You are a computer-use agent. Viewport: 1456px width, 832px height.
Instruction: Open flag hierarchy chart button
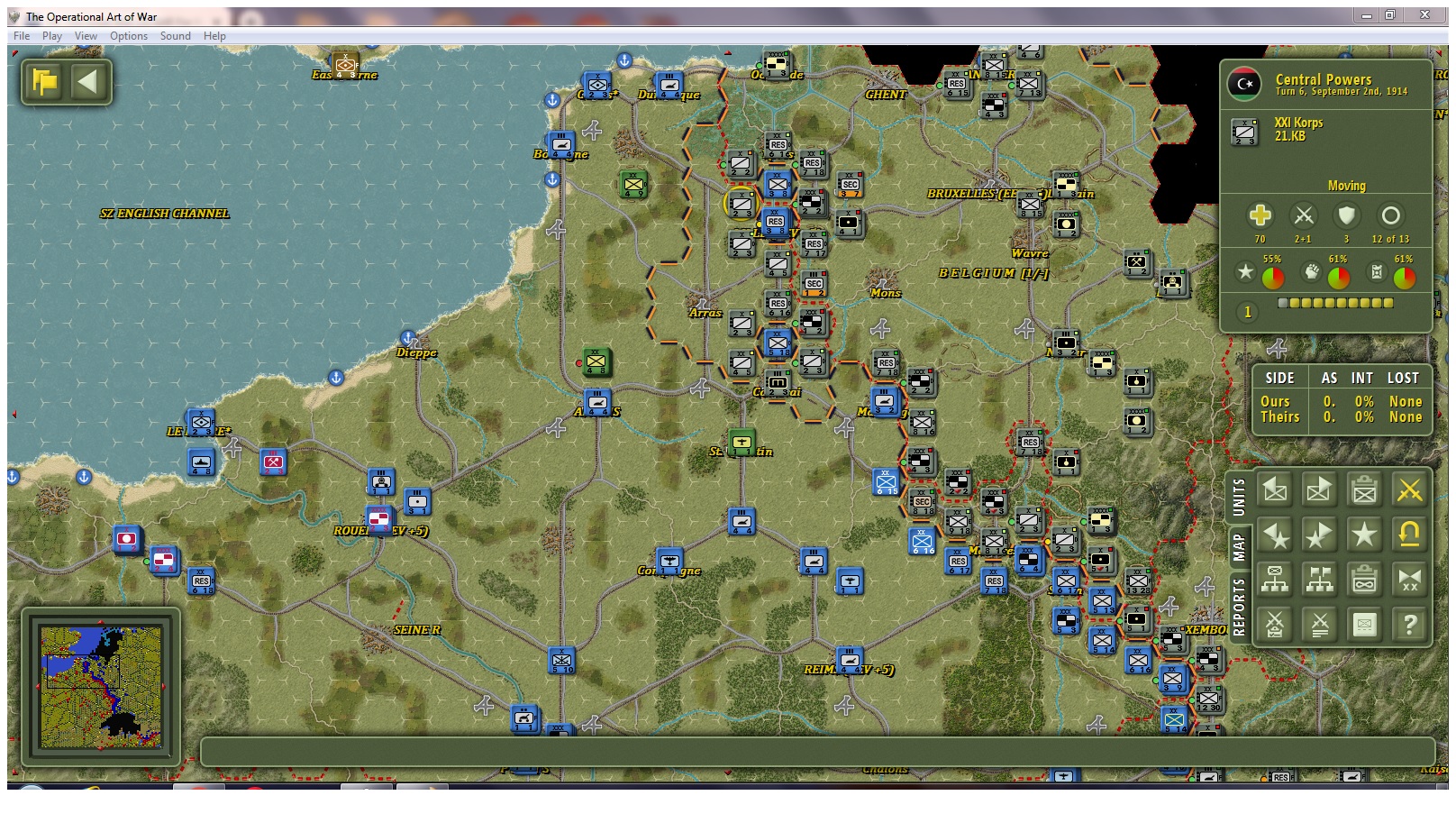click(x=1319, y=580)
